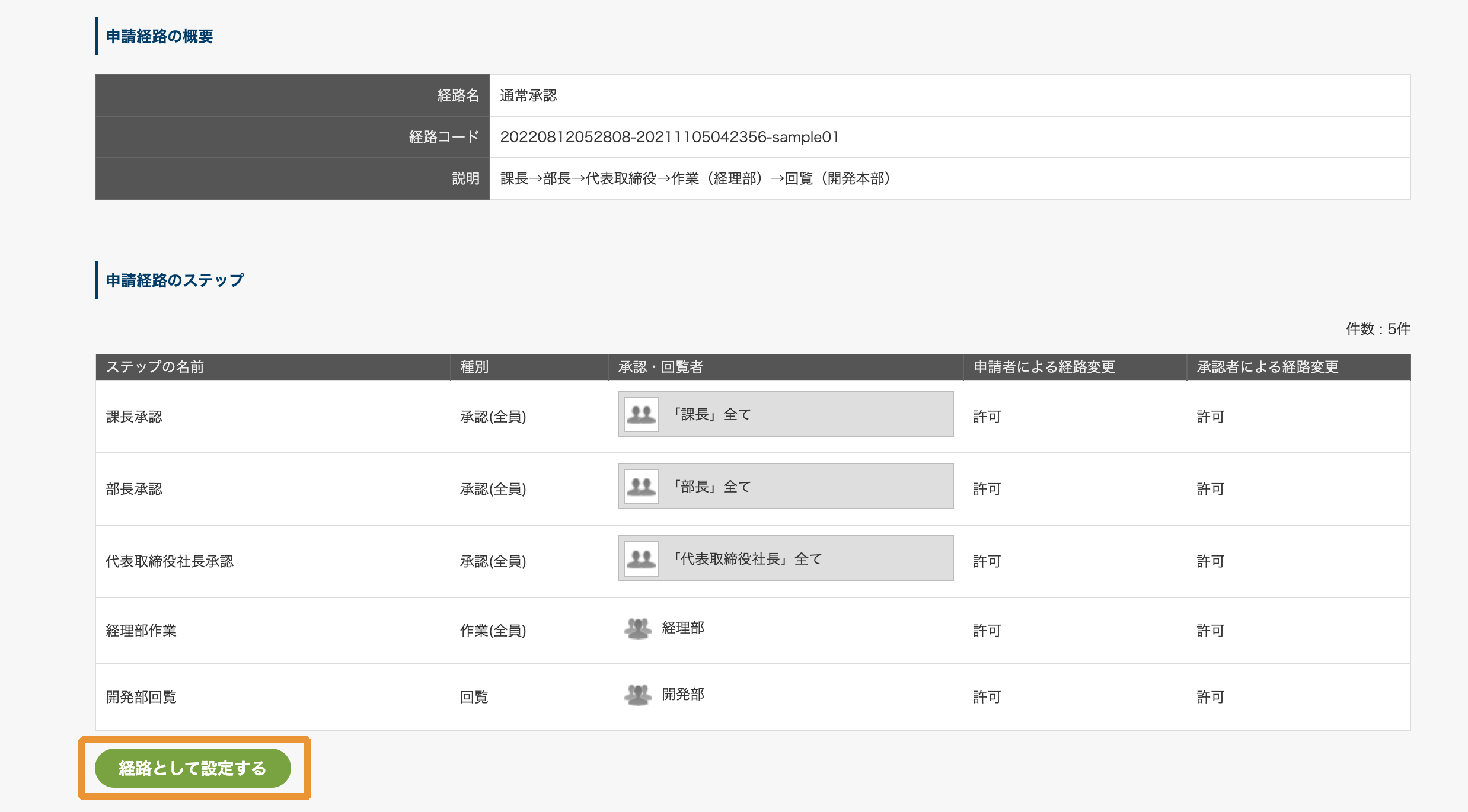Click the 申請者による経路変更 column header
1468x812 pixels.
1045,367
